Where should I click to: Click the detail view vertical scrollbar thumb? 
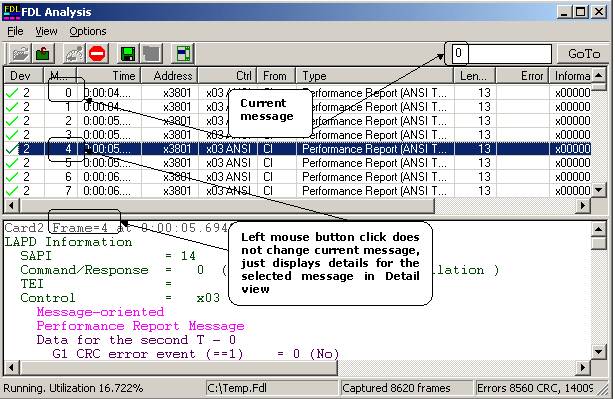click(599, 243)
